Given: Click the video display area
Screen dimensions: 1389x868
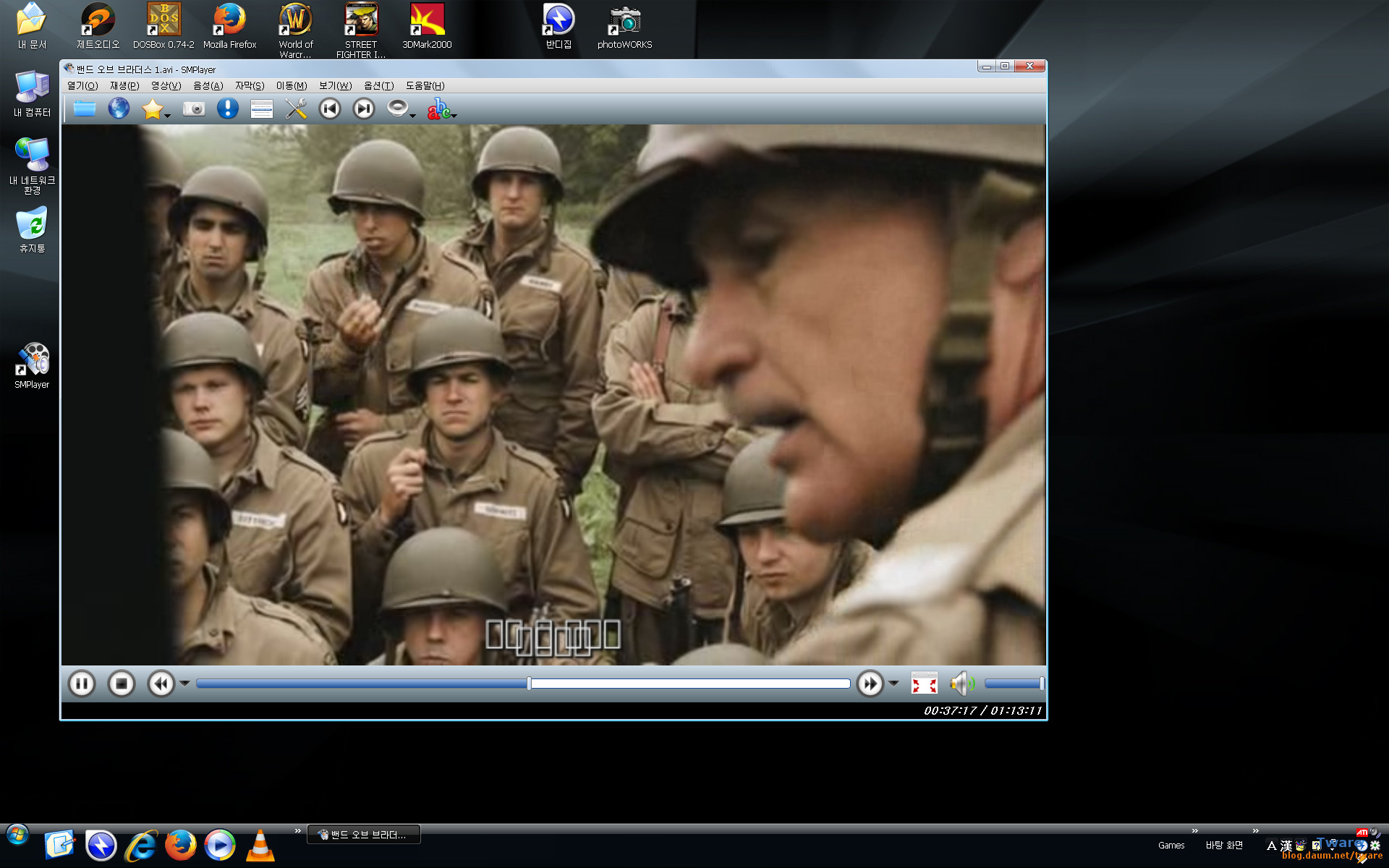Looking at the screenshot, I should (553, 395).
